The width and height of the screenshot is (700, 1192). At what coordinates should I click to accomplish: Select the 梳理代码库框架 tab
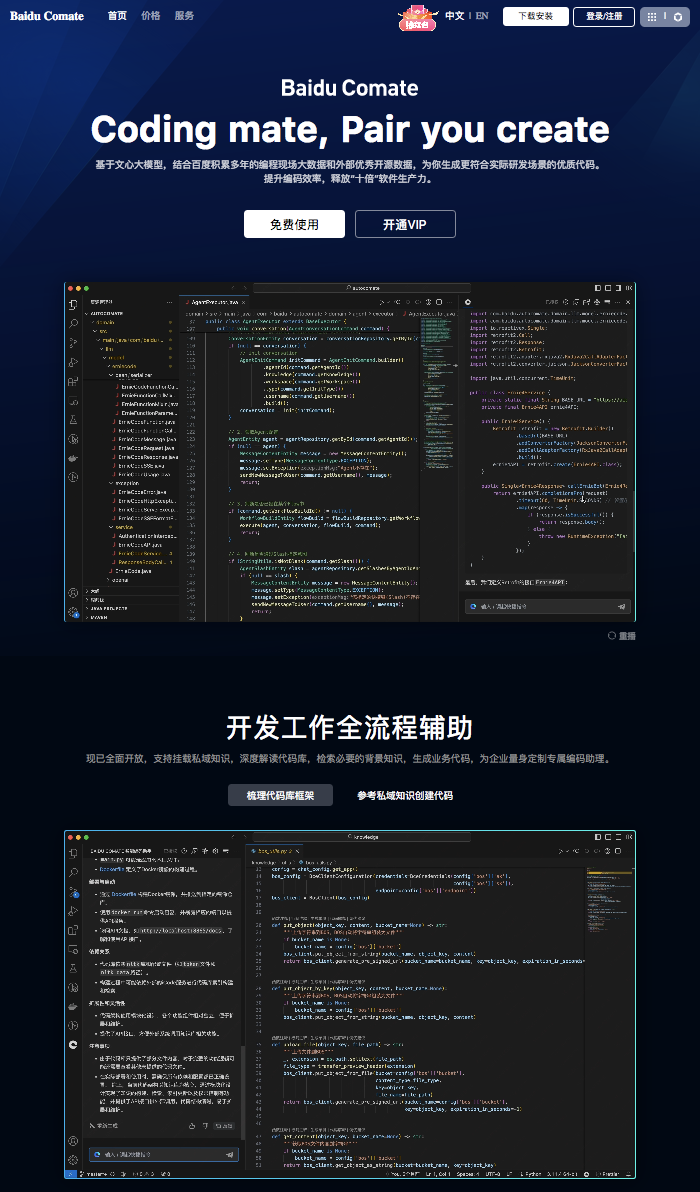pos(280,795)
